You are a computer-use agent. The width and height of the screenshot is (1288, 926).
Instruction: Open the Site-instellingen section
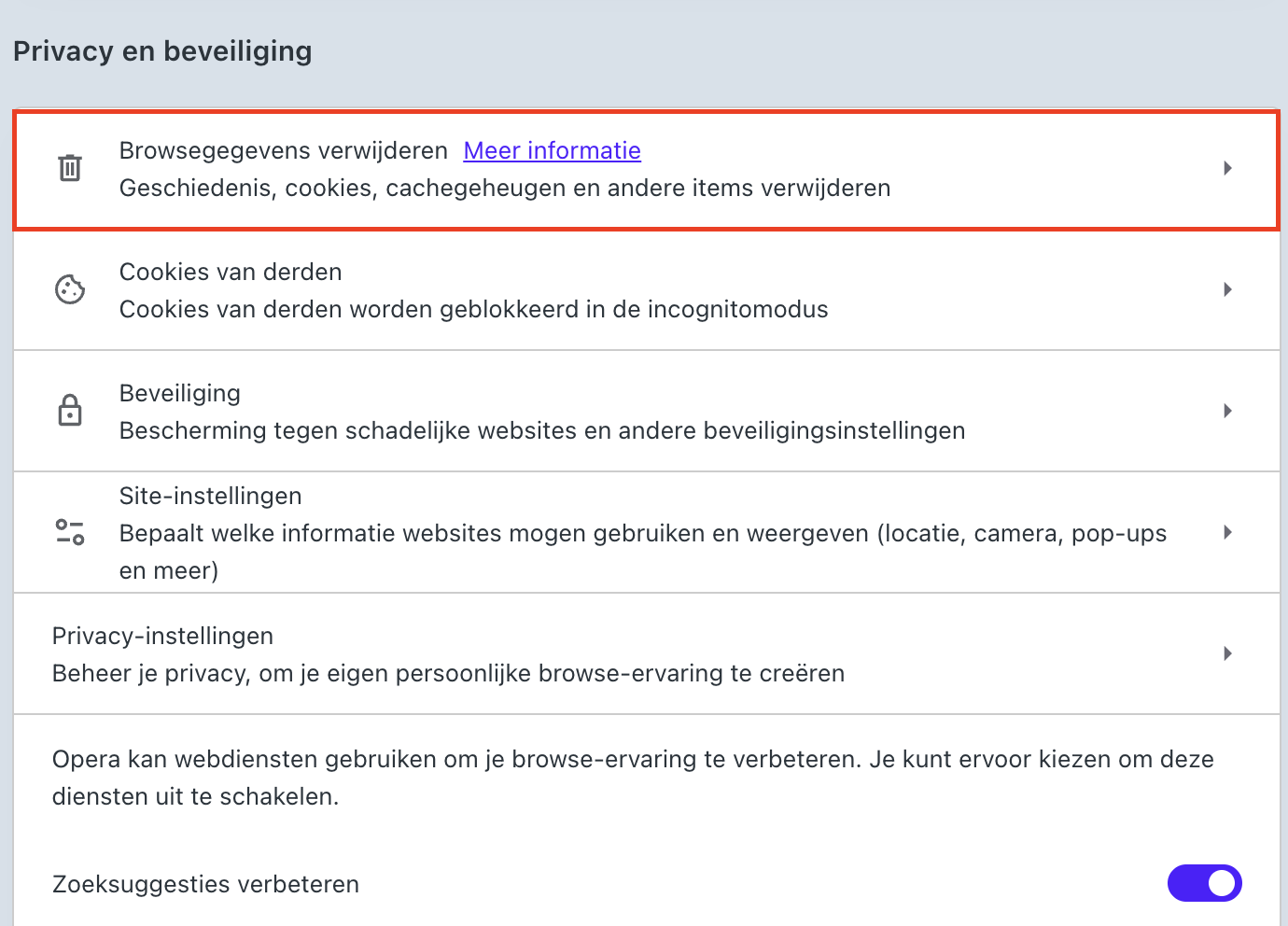210,496
